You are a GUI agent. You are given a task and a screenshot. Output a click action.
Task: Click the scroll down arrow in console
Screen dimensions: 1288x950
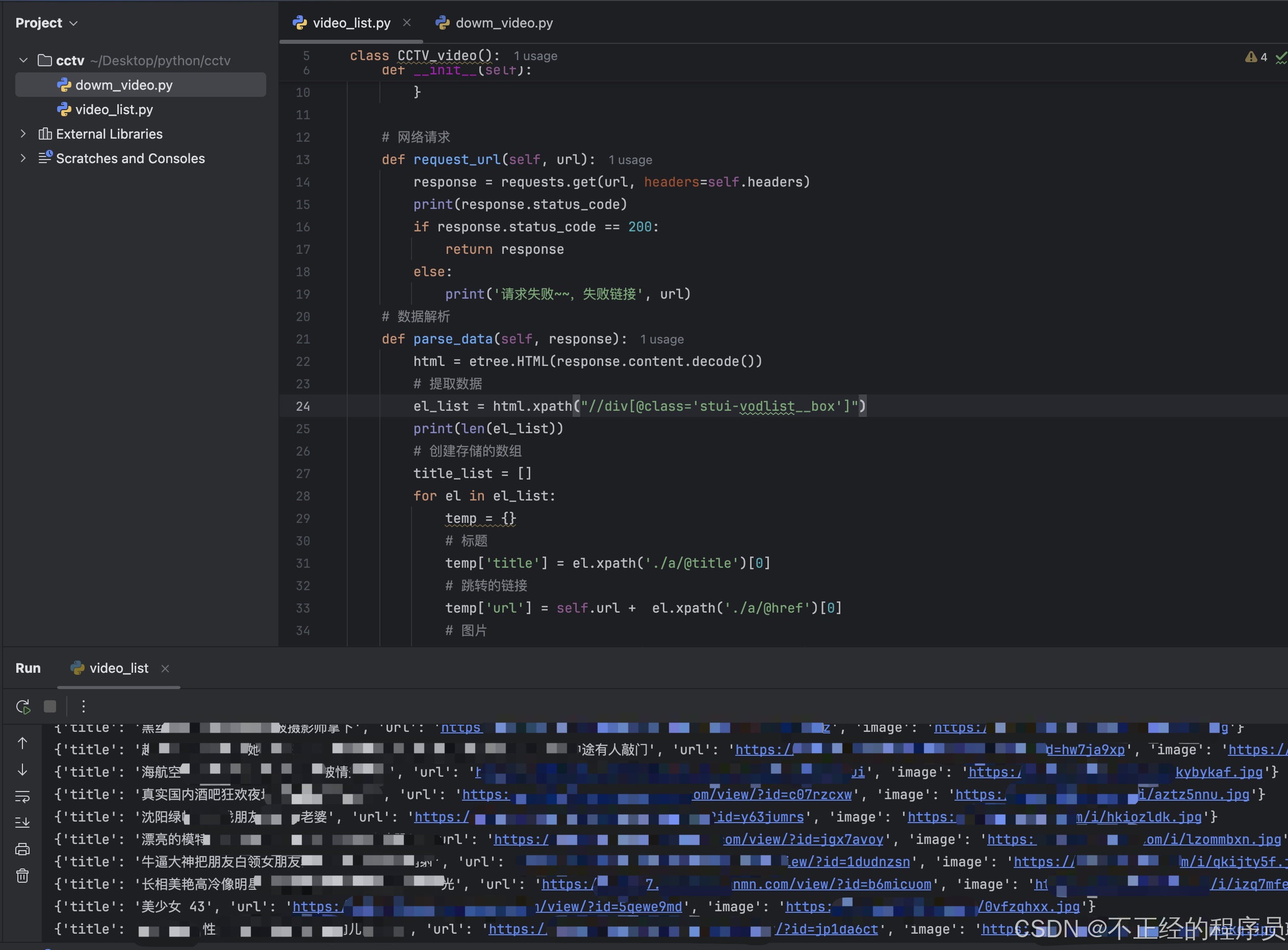point(22,770)
